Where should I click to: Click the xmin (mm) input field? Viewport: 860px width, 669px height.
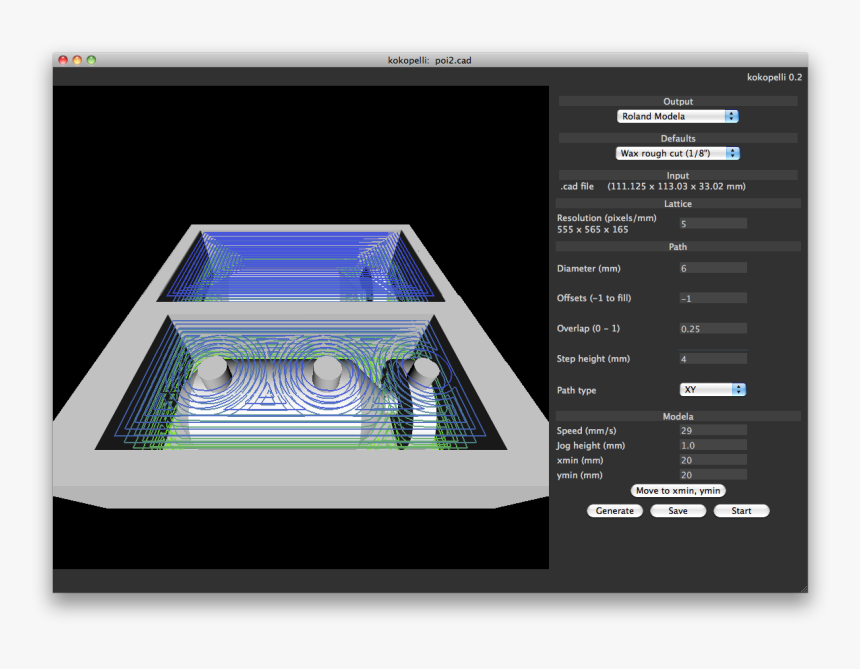[712, 460]
